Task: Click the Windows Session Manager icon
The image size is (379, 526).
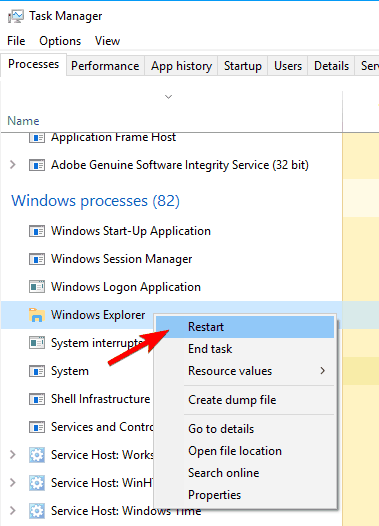Action: pos(37,259)
